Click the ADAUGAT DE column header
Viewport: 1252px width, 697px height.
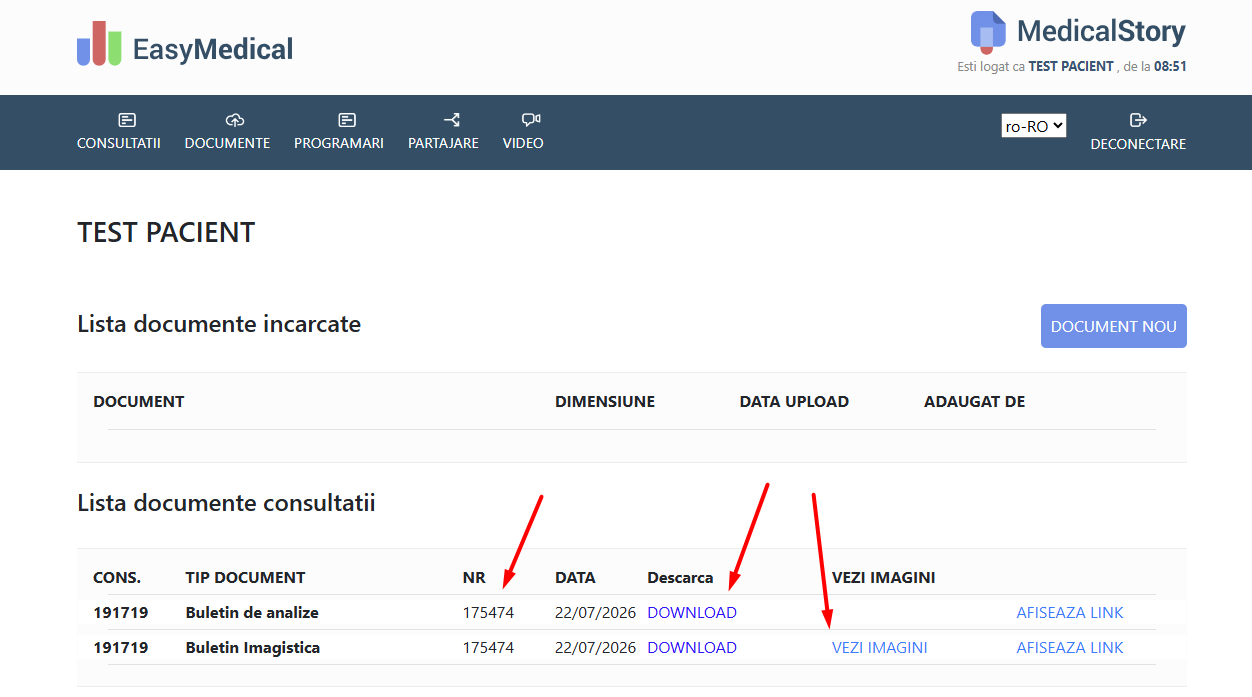tap(975, 402)
